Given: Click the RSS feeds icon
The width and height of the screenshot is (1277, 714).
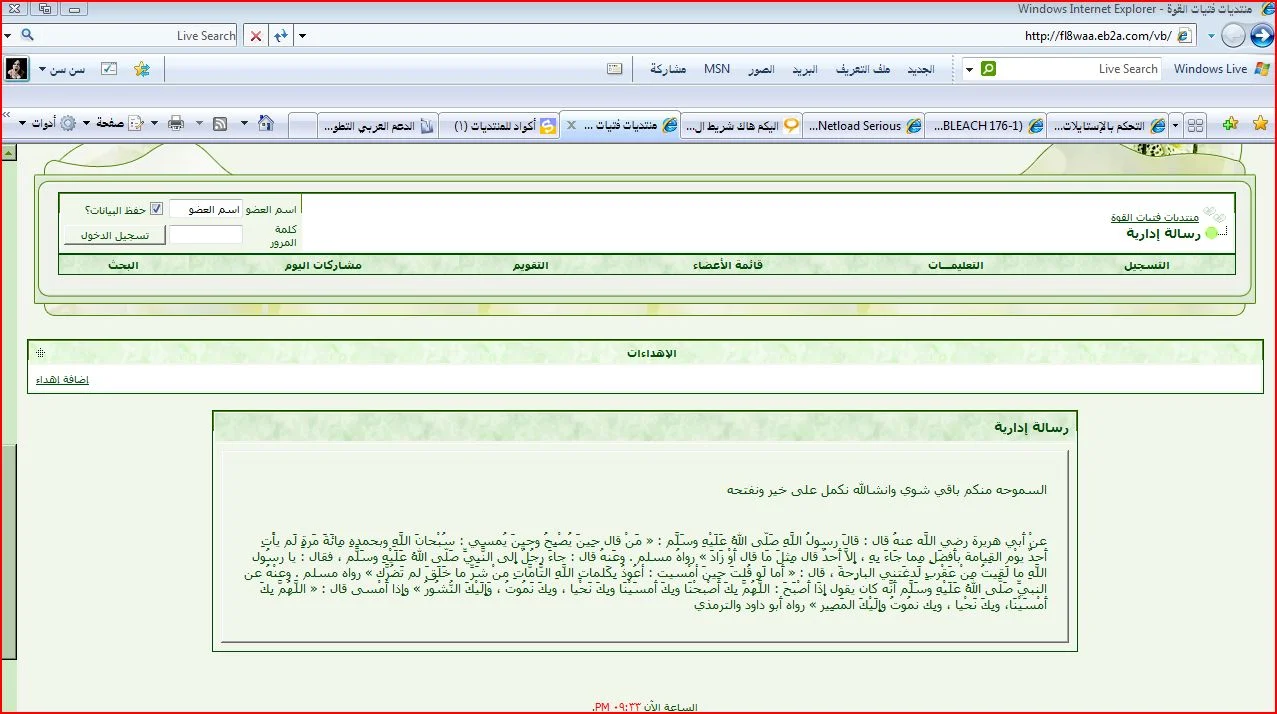Looking at the screenshot, I should click(219, 124).
